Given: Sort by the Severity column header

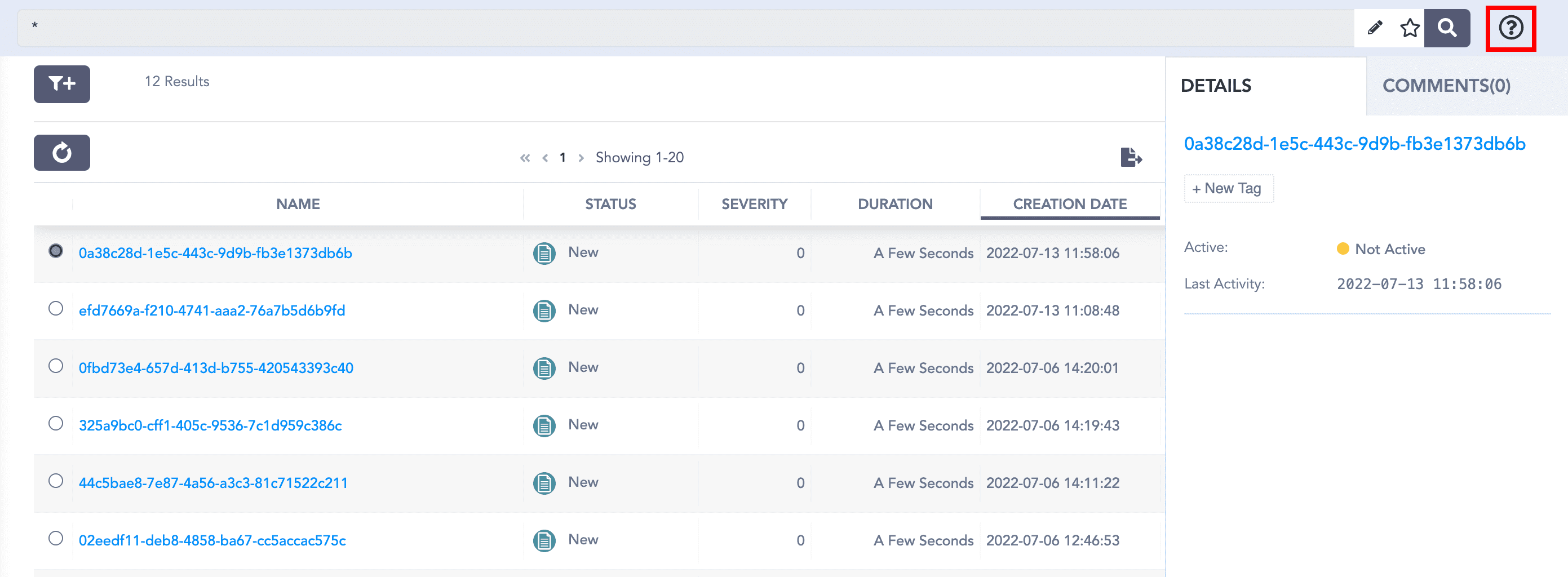Looking at the screenshot, I should coord(754,204).
